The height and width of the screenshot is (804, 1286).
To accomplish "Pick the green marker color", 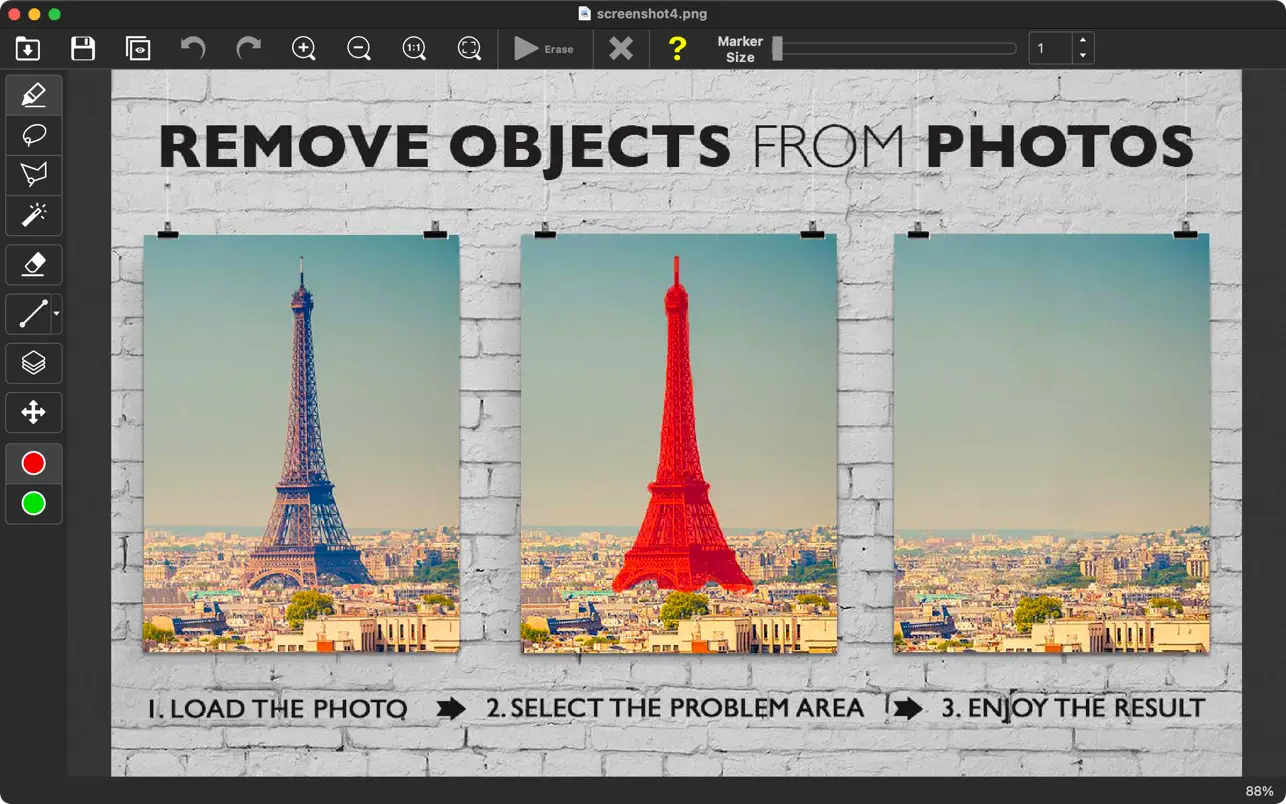I will 34,503.
